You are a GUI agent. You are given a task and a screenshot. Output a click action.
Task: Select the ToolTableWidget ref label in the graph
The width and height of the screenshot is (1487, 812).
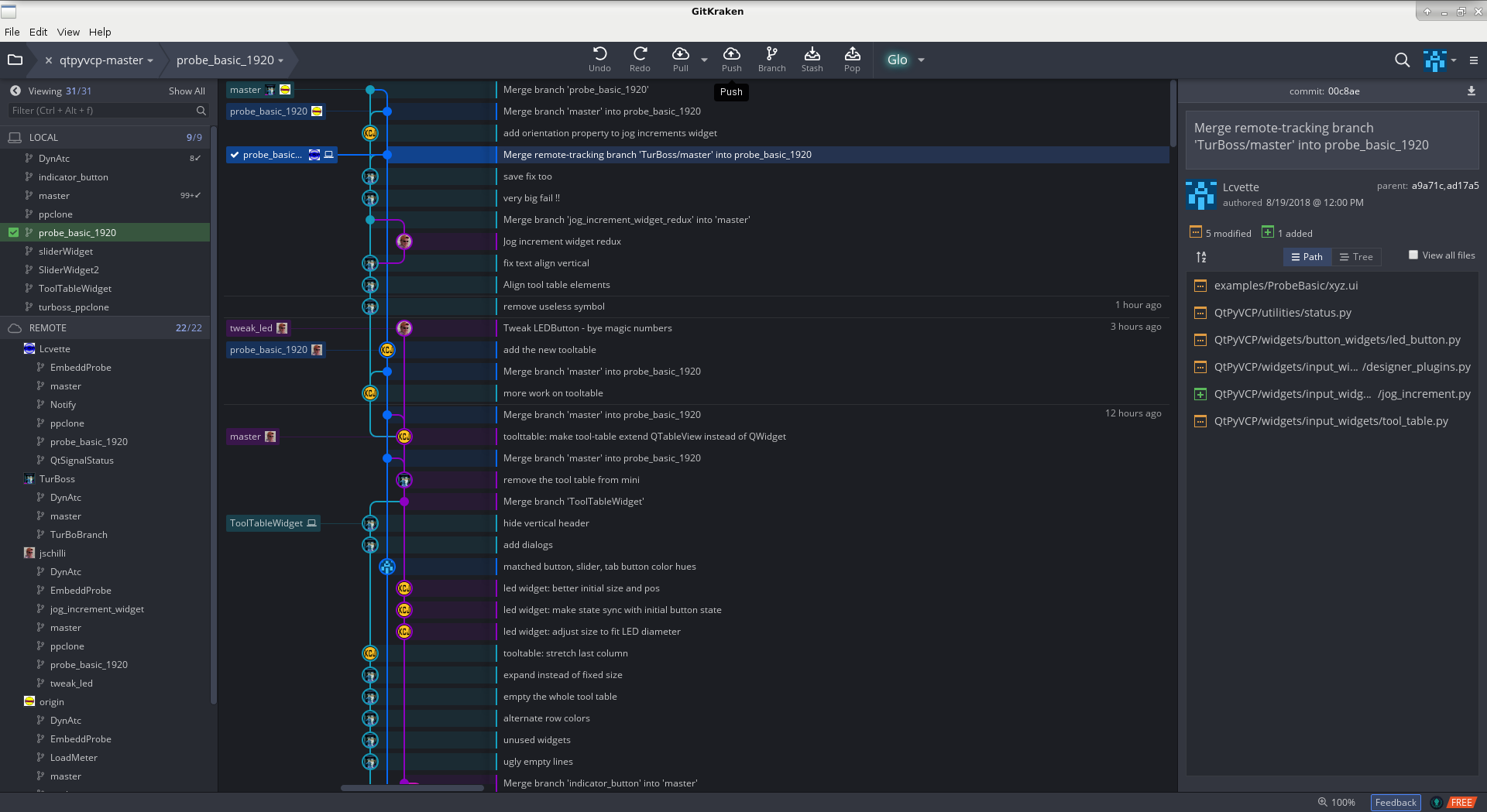click(273, 523)
